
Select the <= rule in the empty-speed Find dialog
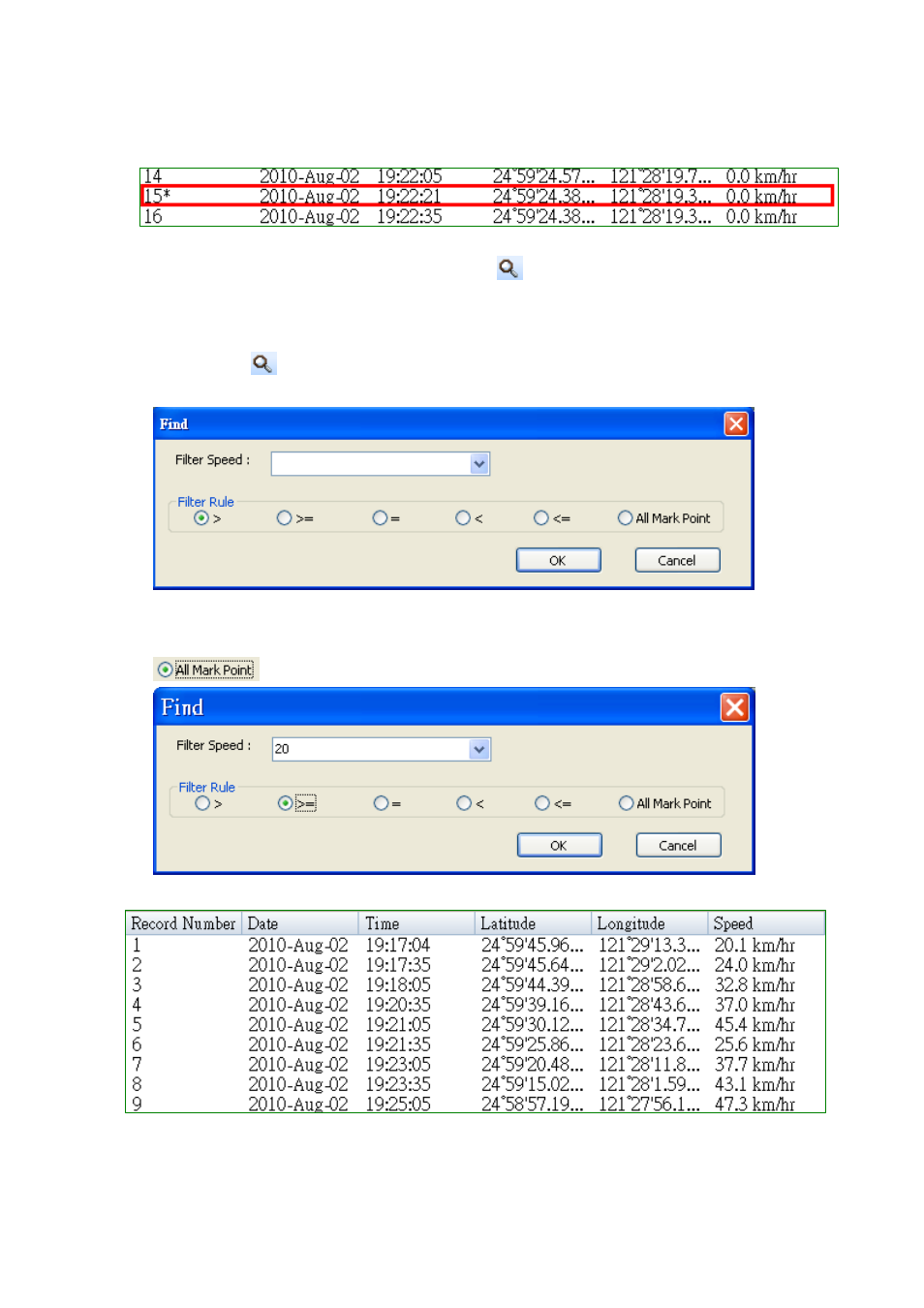(x=541, y=518)
